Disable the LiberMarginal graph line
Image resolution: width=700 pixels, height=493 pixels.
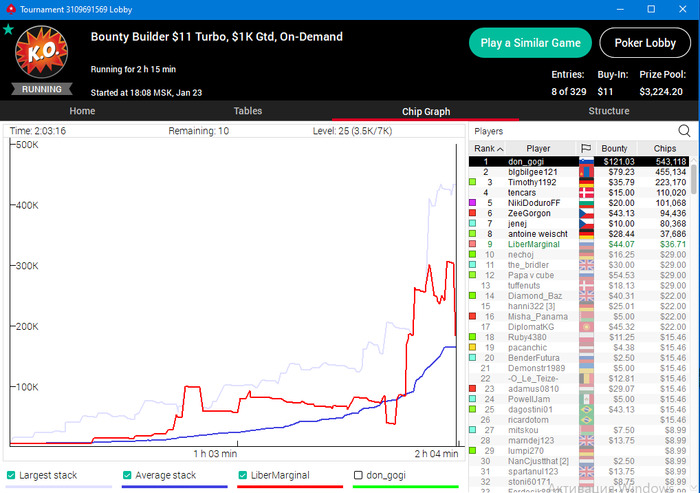(243, 475)
